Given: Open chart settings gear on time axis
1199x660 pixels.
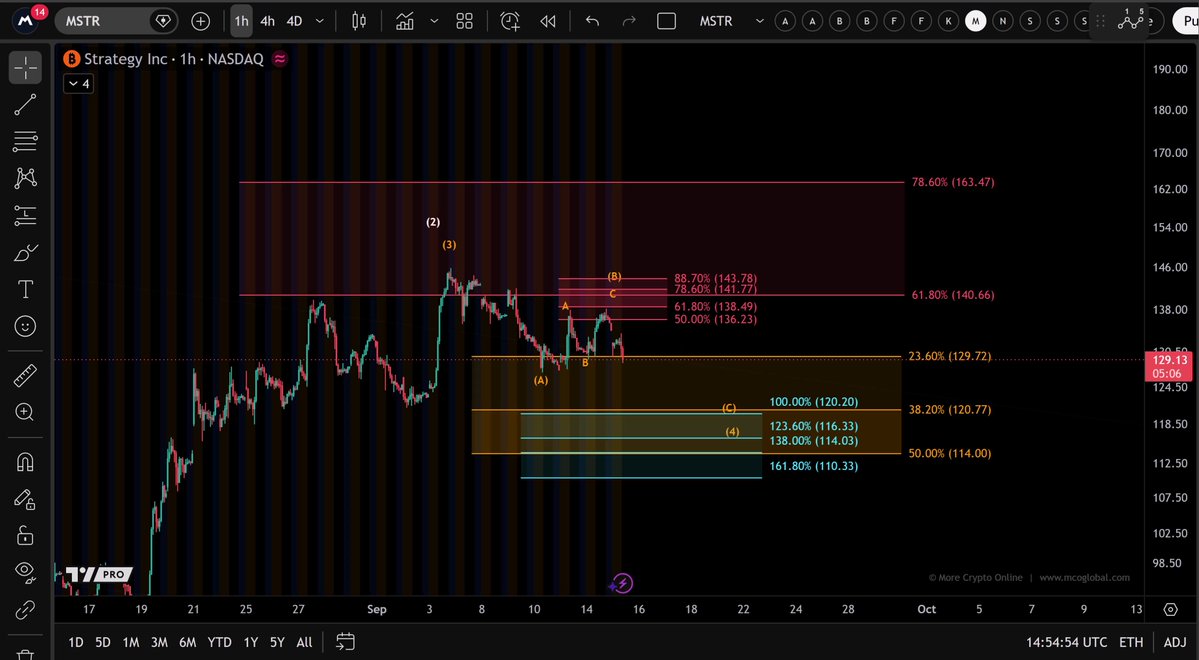Looking at the screenshot, I should tap(1171, 610).
